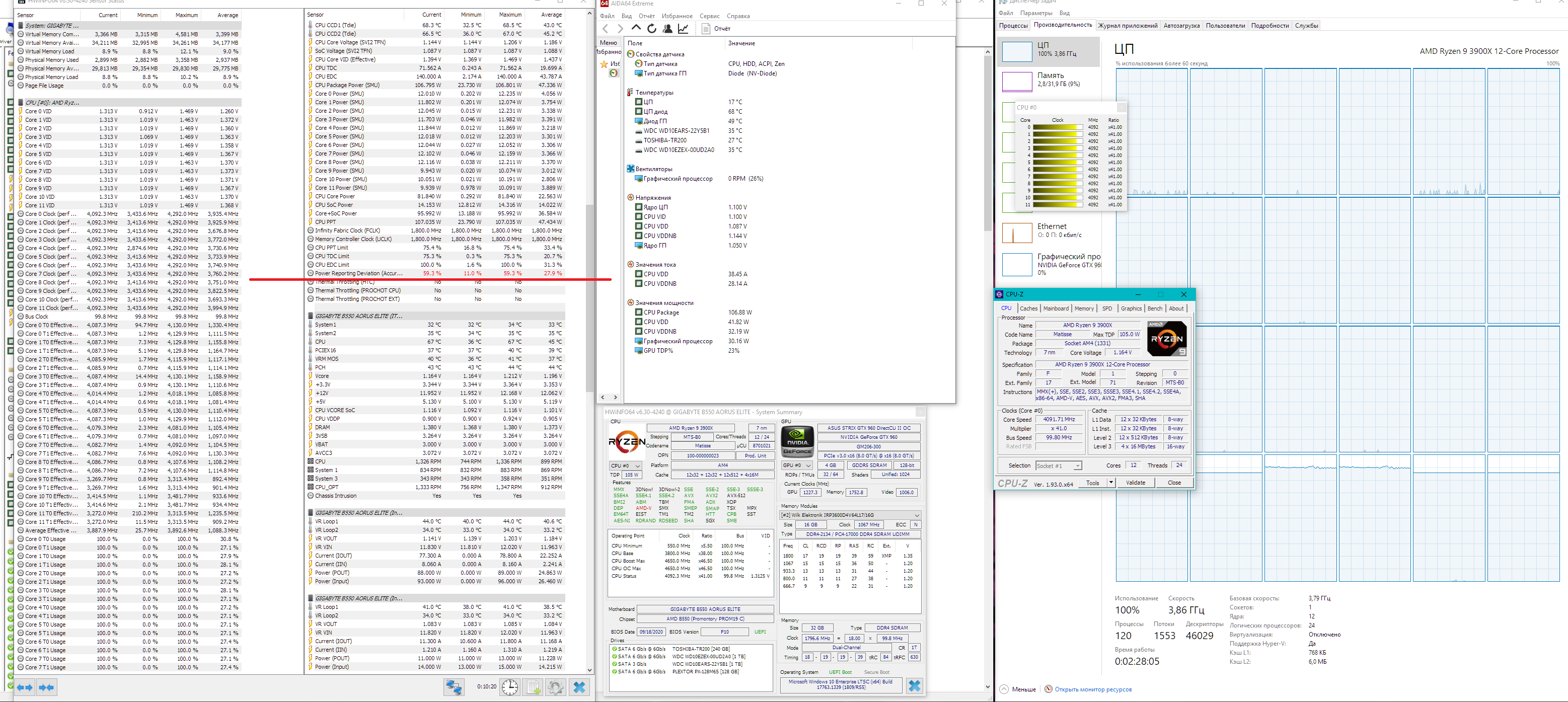Select Память thumbnail in Task Manager

point(1016,82)
